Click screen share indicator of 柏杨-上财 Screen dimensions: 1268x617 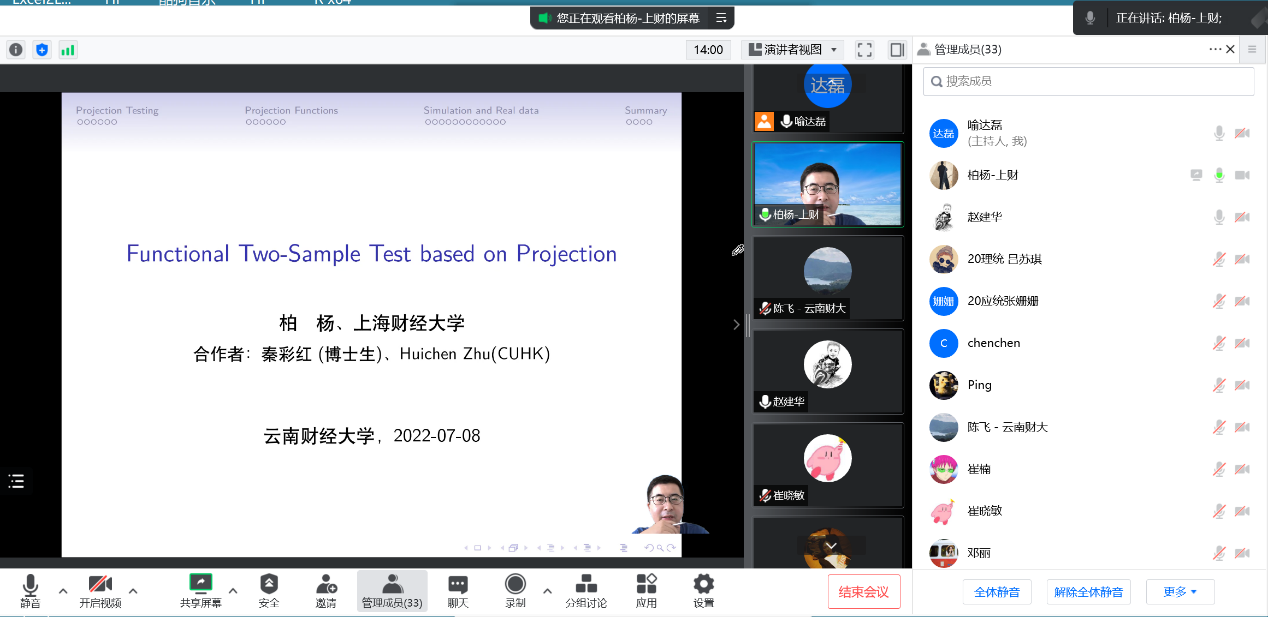pos(1196,175)
